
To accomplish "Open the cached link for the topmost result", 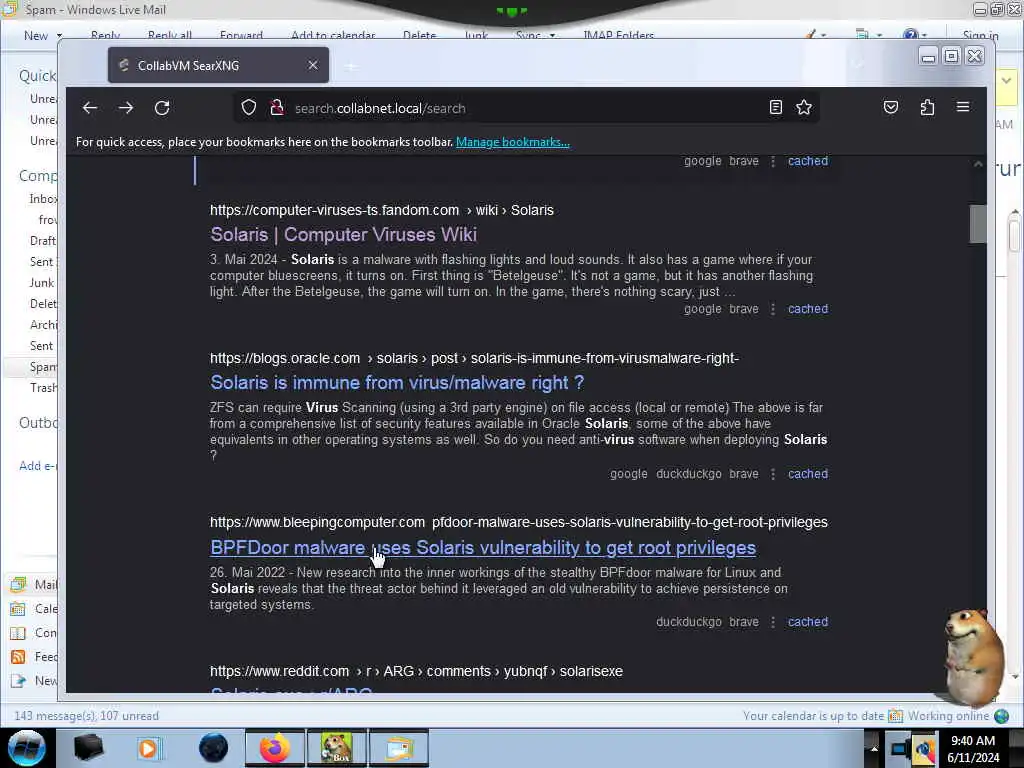I will coord(808,161).
